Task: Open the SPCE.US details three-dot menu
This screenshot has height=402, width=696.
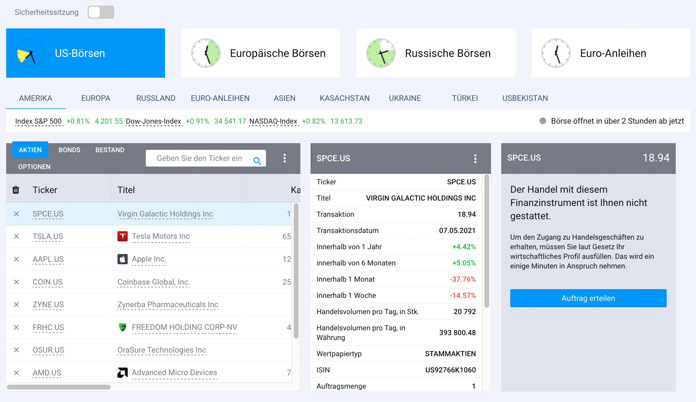Action: 475,159
